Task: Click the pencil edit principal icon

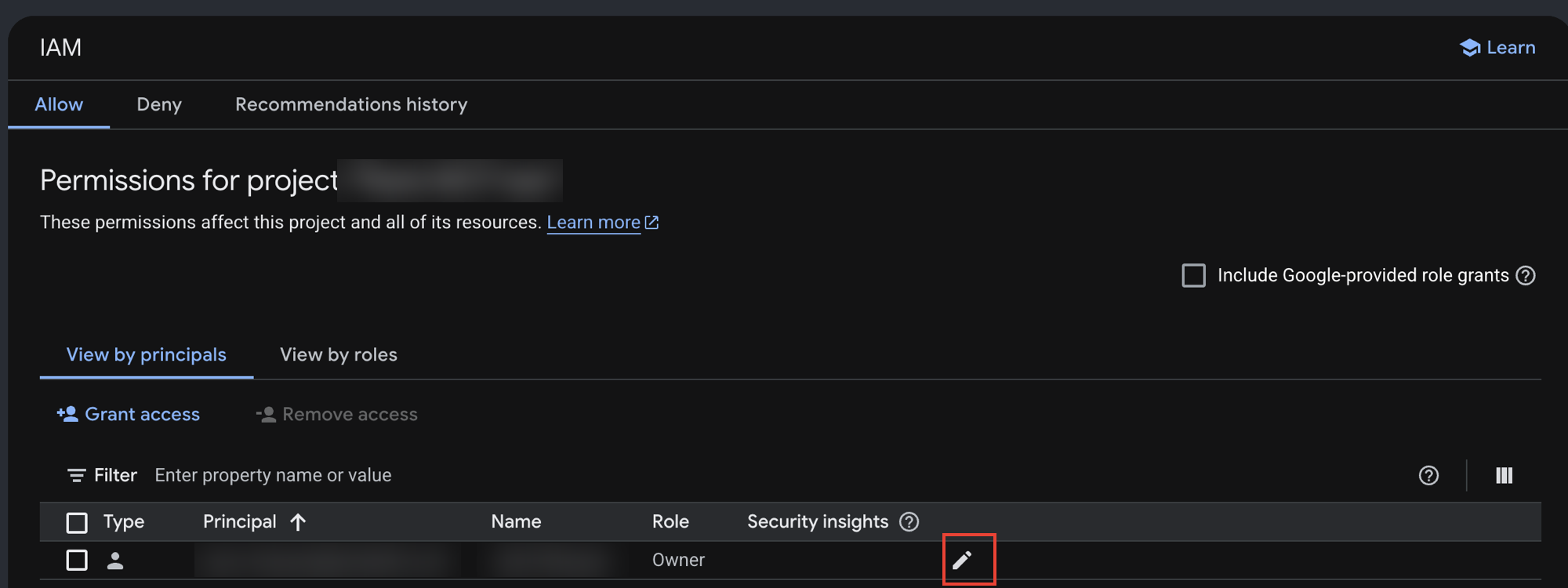Action: (962, 560)
